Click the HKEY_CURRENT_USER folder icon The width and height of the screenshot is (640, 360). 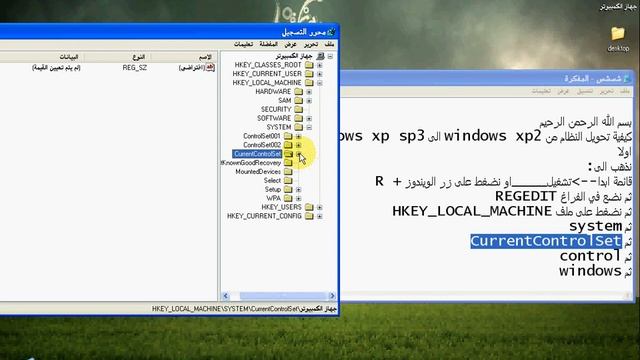pyautogui.click(x=309, y=74)
